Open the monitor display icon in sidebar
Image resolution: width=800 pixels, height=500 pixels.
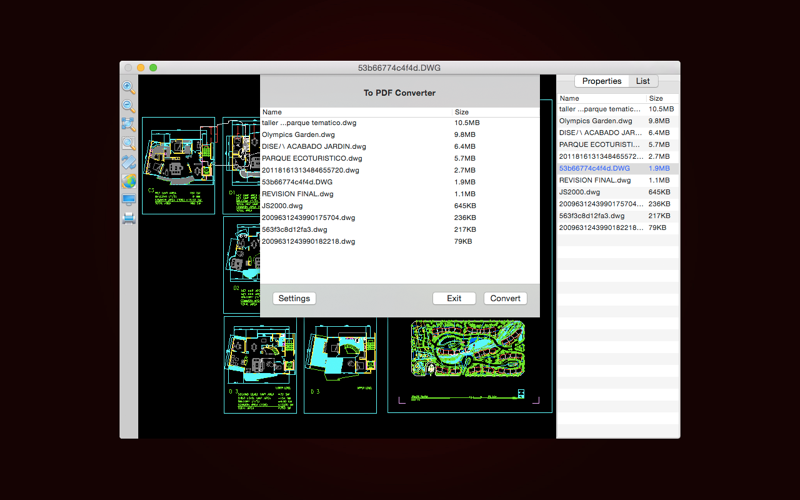tap(129, 199)
